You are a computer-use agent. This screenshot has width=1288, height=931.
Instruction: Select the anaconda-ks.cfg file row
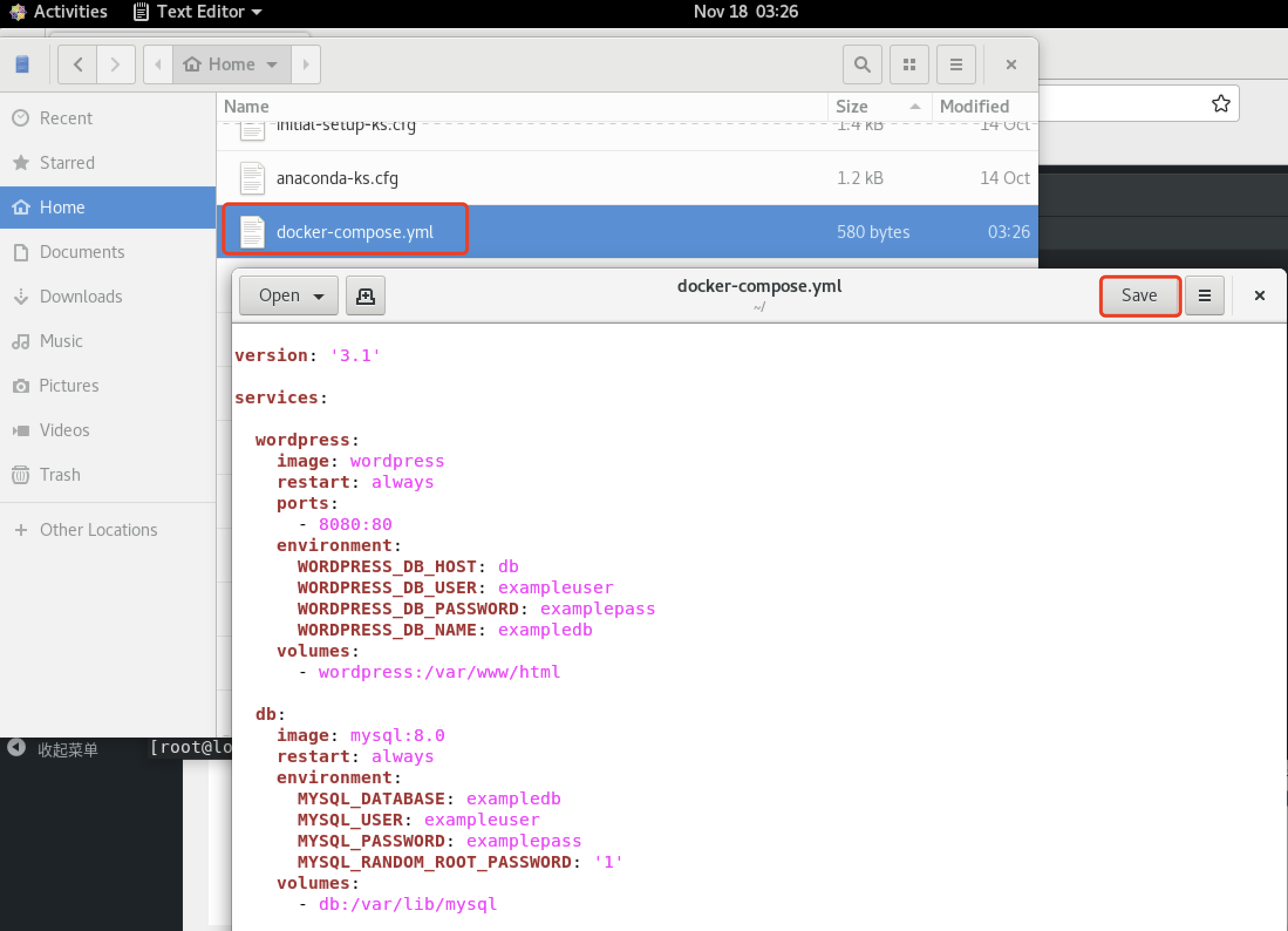pyautogui.click(x=338, y=178)
